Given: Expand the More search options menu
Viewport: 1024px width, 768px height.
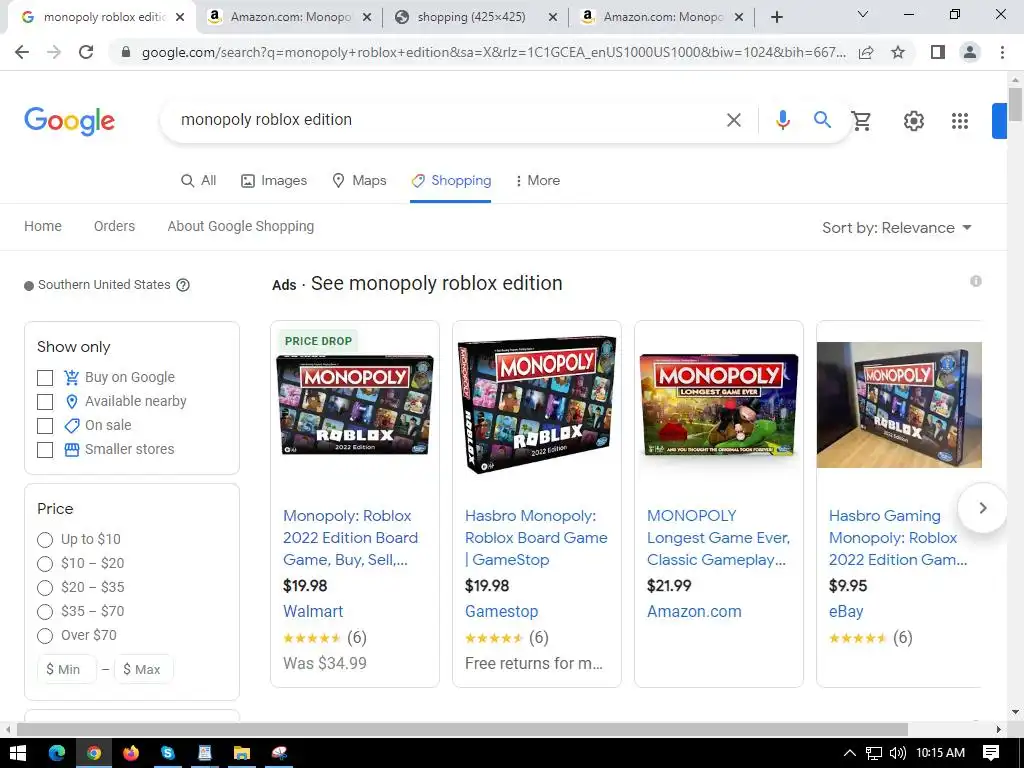Looking at the screenshot, I should pos(537,180).
